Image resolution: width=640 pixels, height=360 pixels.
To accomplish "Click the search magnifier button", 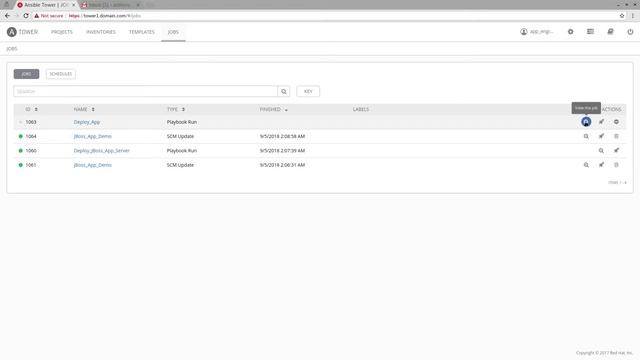I will (x=284, y=91).
